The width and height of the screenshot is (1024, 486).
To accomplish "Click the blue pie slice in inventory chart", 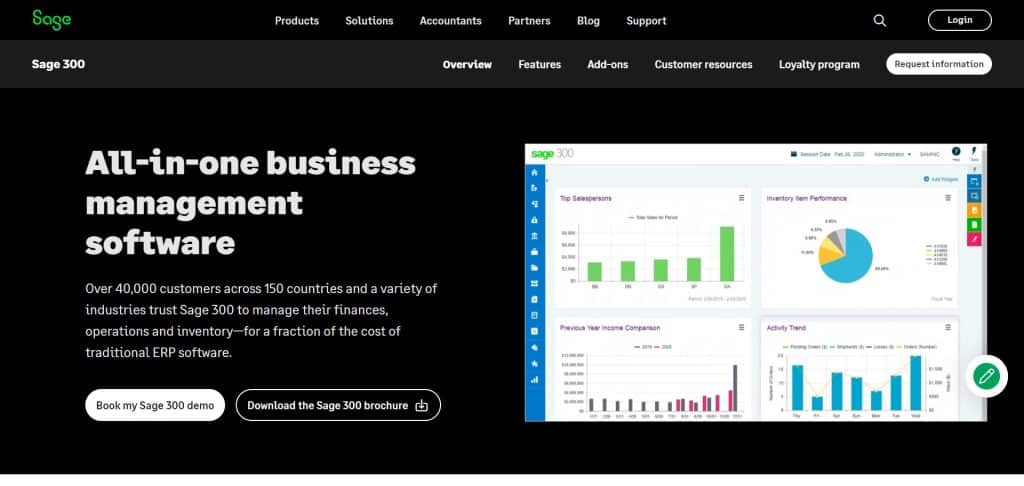I will click(x=849, y=257).
